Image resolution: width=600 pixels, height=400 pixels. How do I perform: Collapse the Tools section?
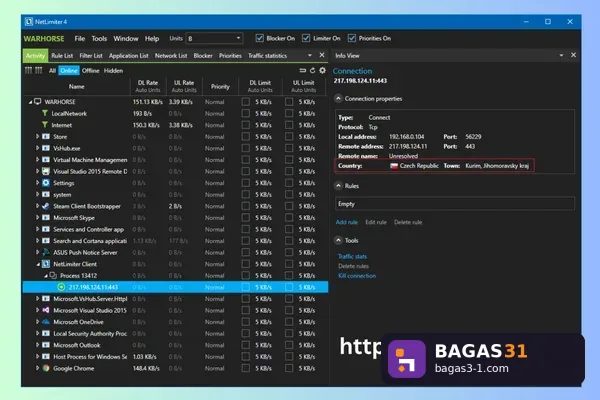point(338,240)
